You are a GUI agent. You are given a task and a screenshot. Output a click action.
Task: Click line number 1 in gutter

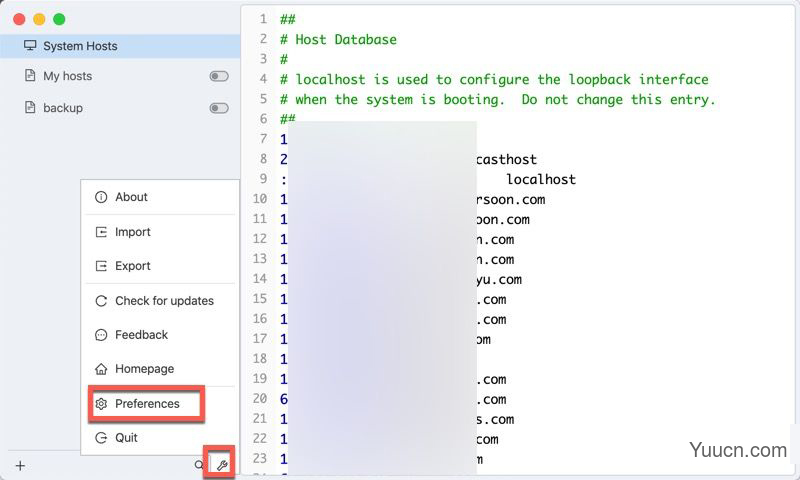[263, 19]
